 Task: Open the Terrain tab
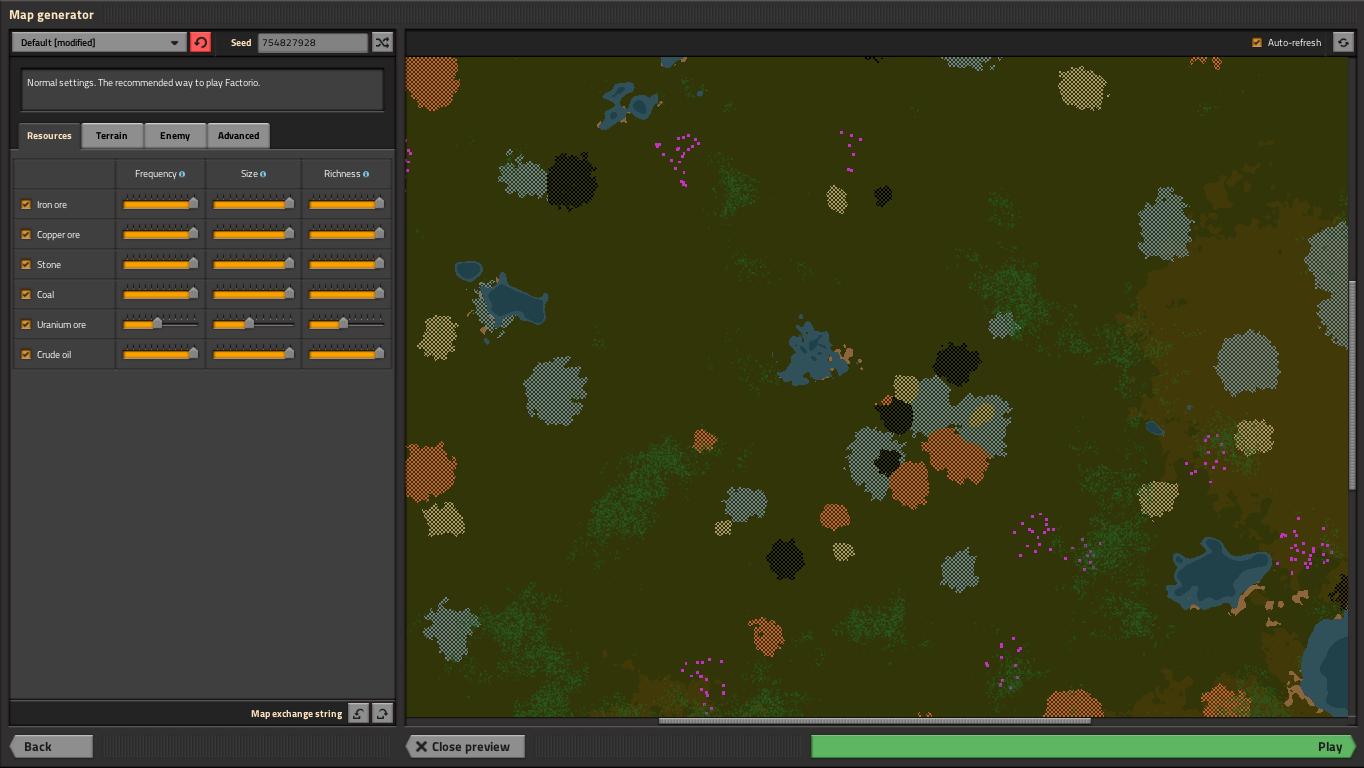(x=112, y=136)
